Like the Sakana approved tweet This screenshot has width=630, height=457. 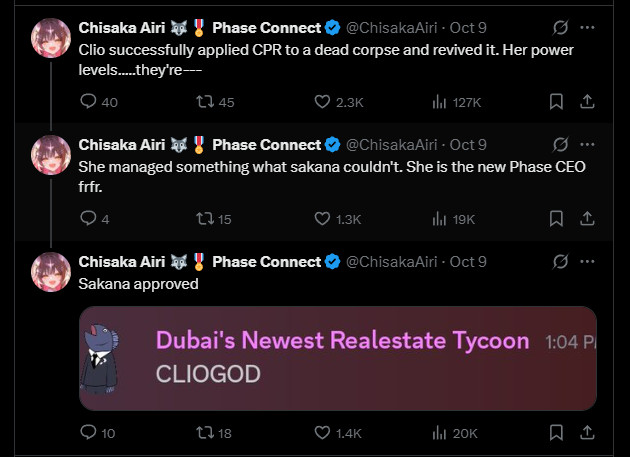[x=323, y=433]
